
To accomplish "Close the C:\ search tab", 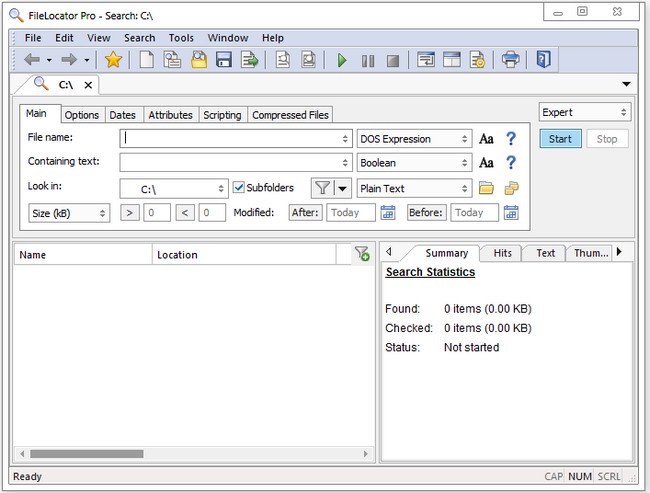I will tap(88, 85).
